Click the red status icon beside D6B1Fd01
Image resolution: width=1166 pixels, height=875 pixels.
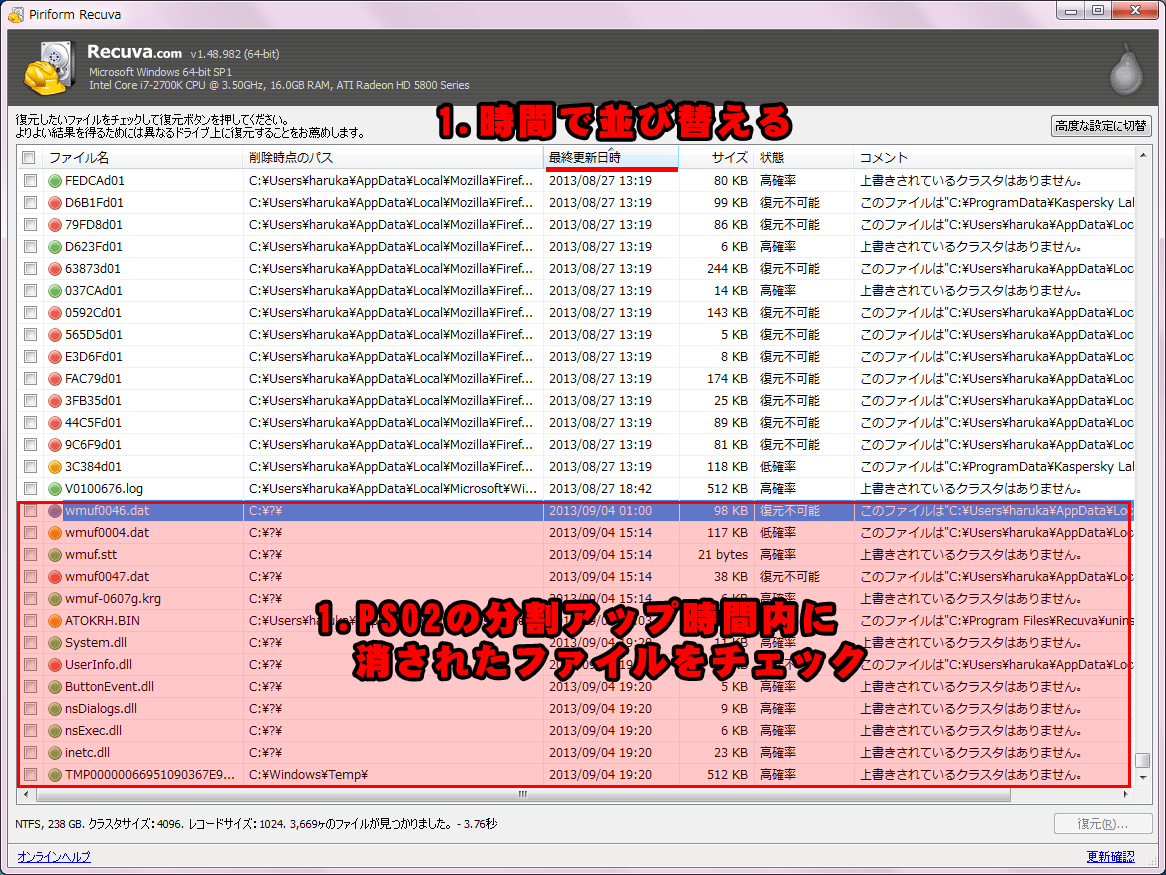pos(54,203)
